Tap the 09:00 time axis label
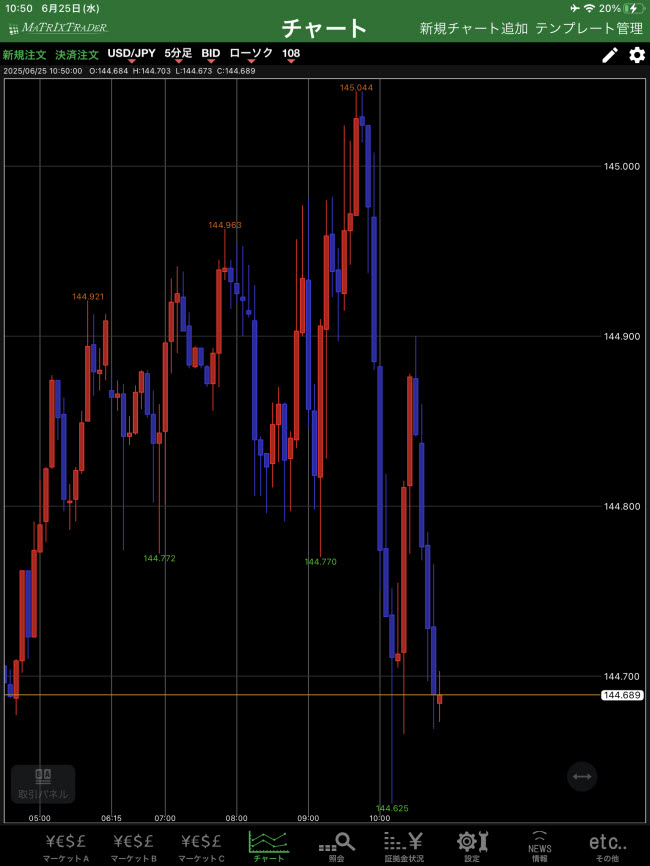Image resolution: width=650 pixels, height=866 pixels. pyautogui.click(x=308, y=818)
